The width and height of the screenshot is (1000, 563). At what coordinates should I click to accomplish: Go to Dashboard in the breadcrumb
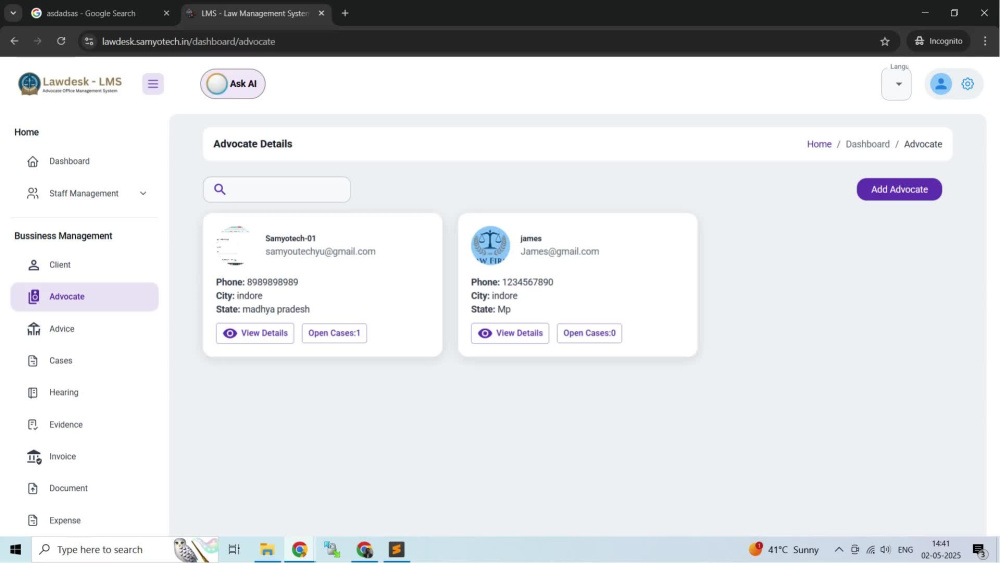point(867,144)
